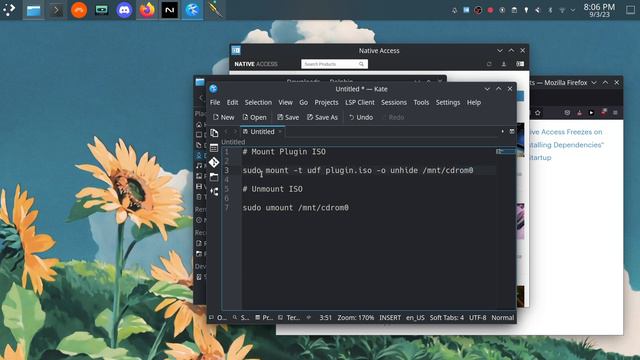Open Kate's Symbol Outline sidebar icon
Image resolution: width=640 pixels, height=360 pixels.
(214, 148)
